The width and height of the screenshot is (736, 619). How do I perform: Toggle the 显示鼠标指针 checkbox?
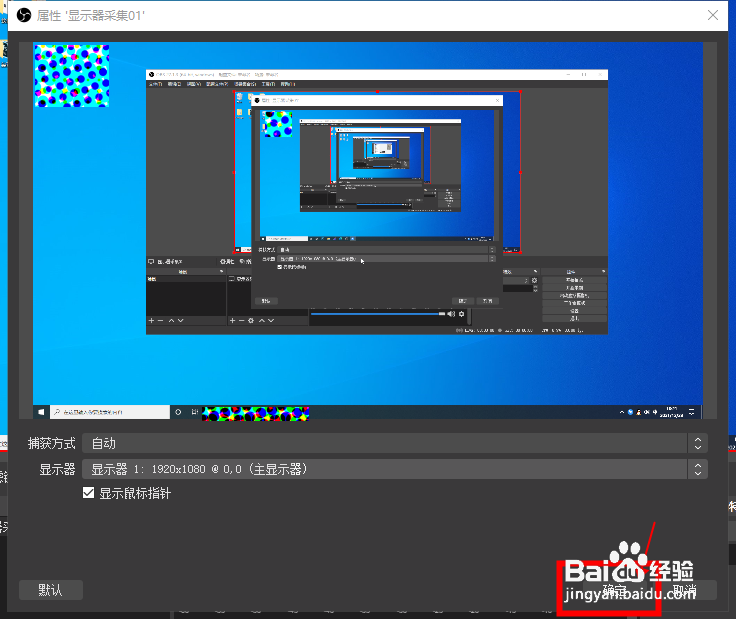click(88, 493)
